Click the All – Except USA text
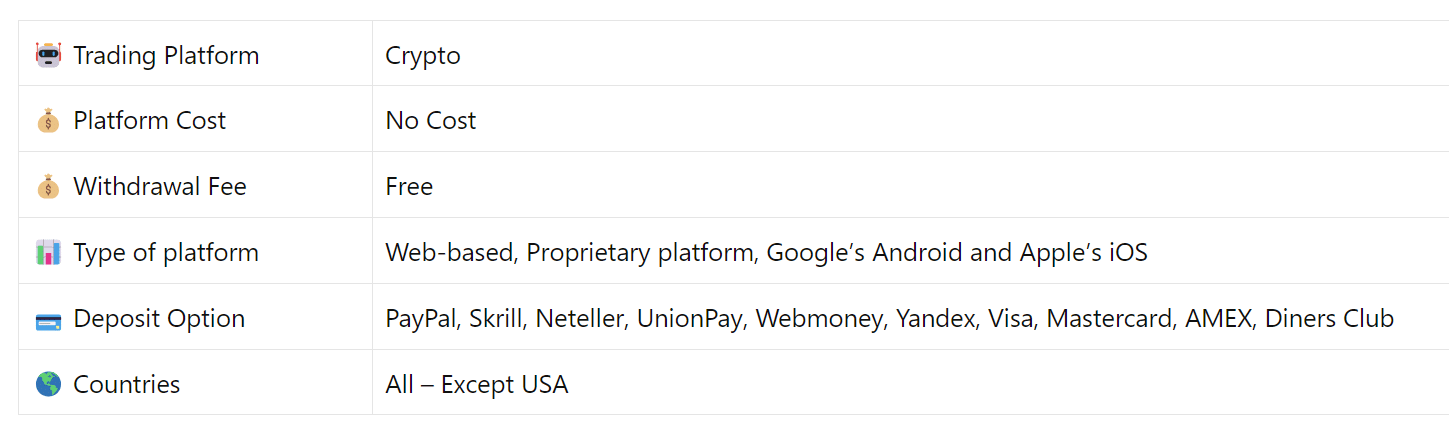This screenshot has height=428, width=1449. click(477, 384)
